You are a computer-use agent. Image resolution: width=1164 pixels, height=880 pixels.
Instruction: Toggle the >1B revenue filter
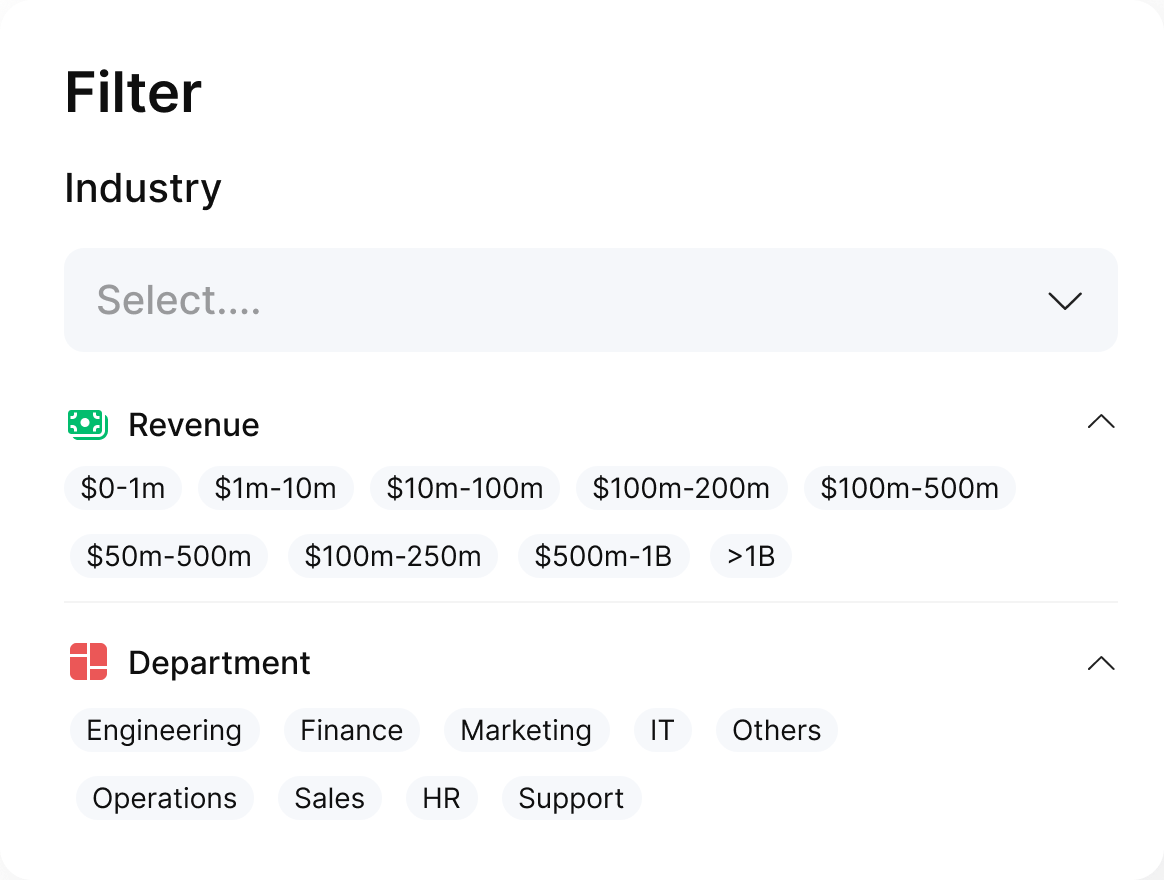tap(750, 556)
